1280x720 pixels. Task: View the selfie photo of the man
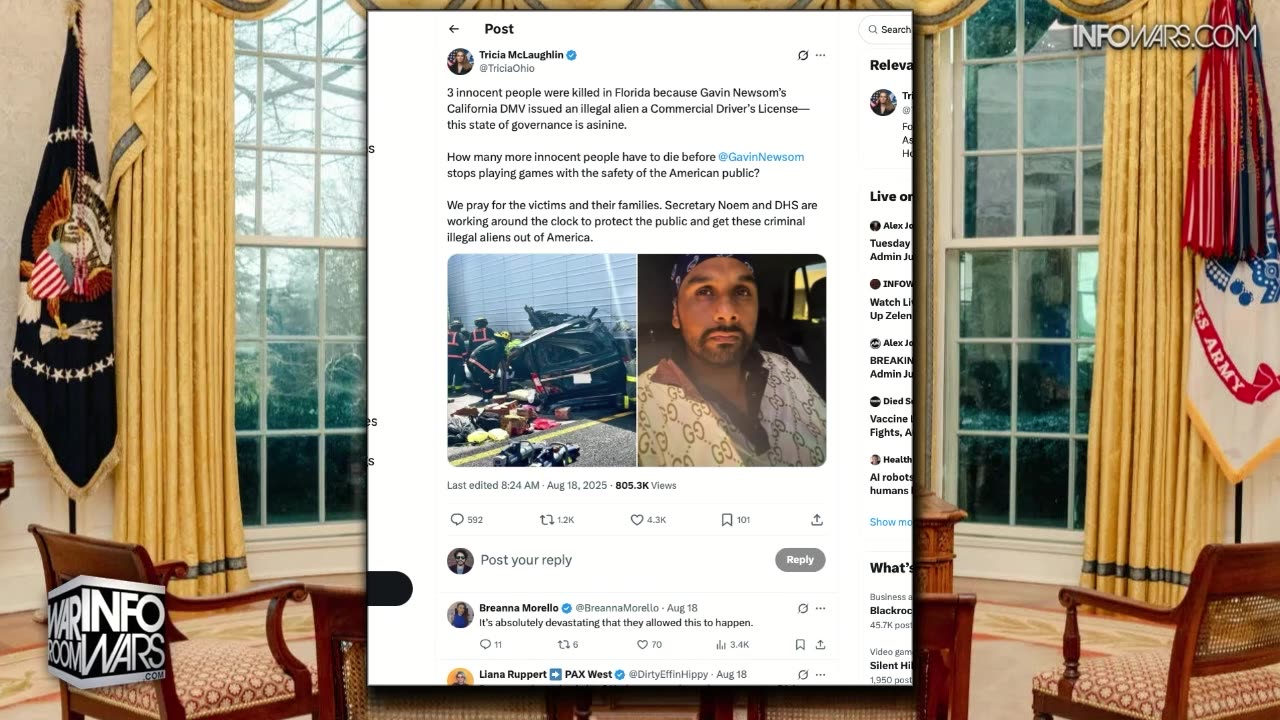pos(732,360)
